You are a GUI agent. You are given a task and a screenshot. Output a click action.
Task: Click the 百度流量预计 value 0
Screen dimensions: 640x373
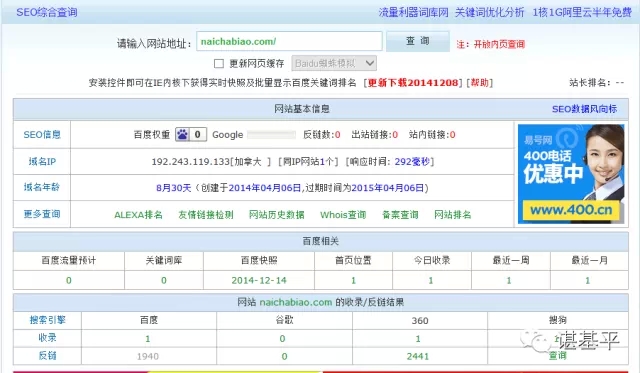69,280
